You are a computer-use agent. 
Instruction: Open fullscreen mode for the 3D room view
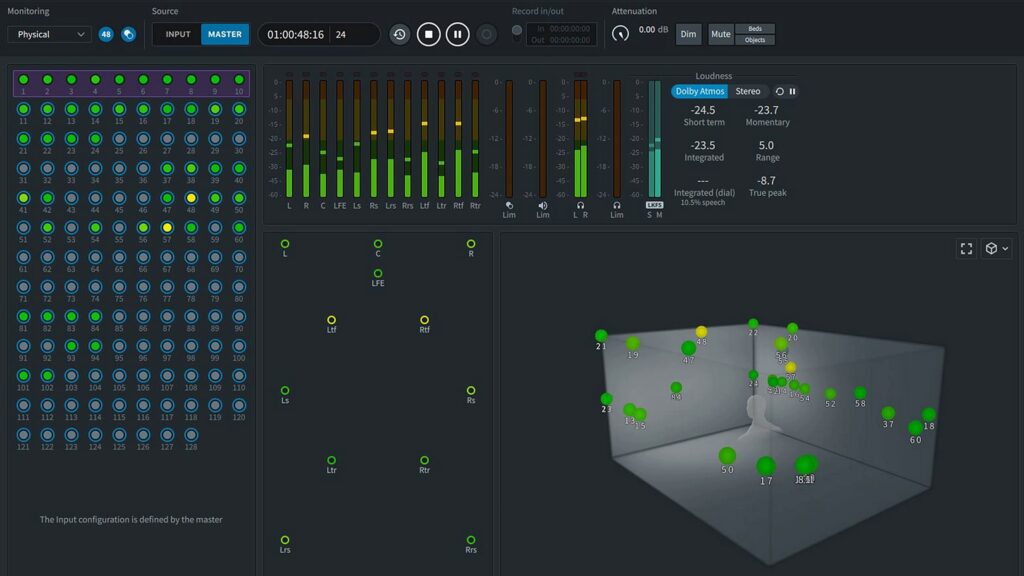point(966,248)
